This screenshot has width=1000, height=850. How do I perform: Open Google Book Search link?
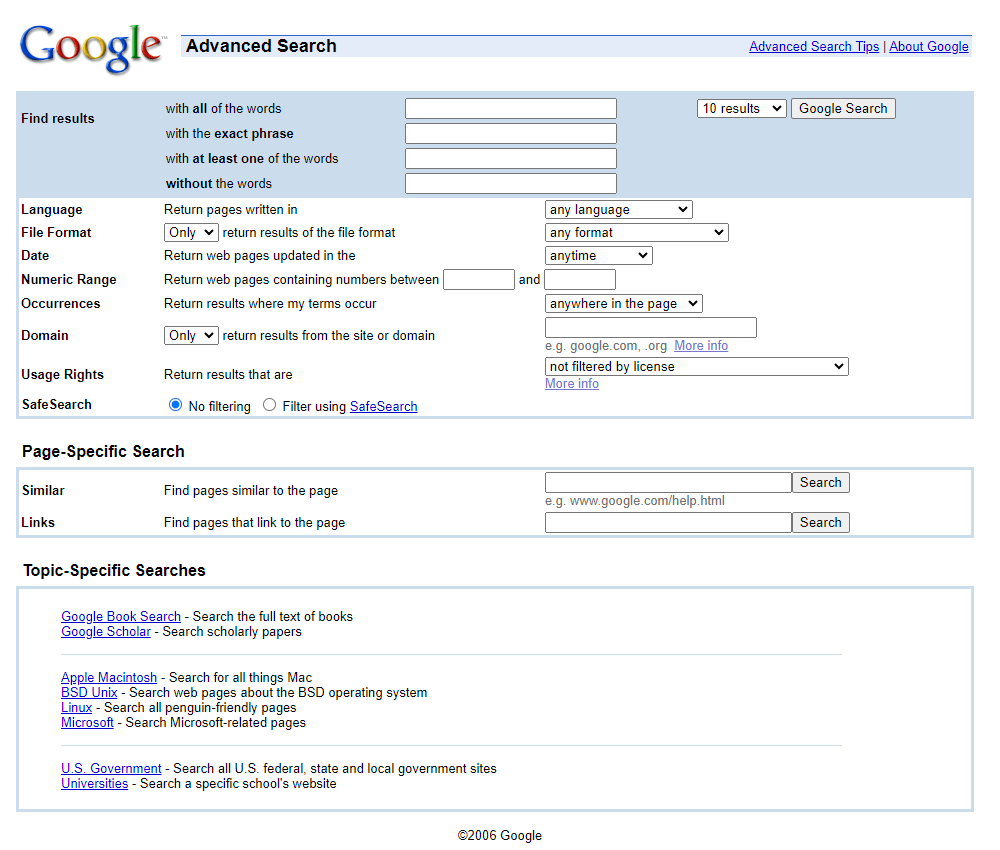pos(121,617)
